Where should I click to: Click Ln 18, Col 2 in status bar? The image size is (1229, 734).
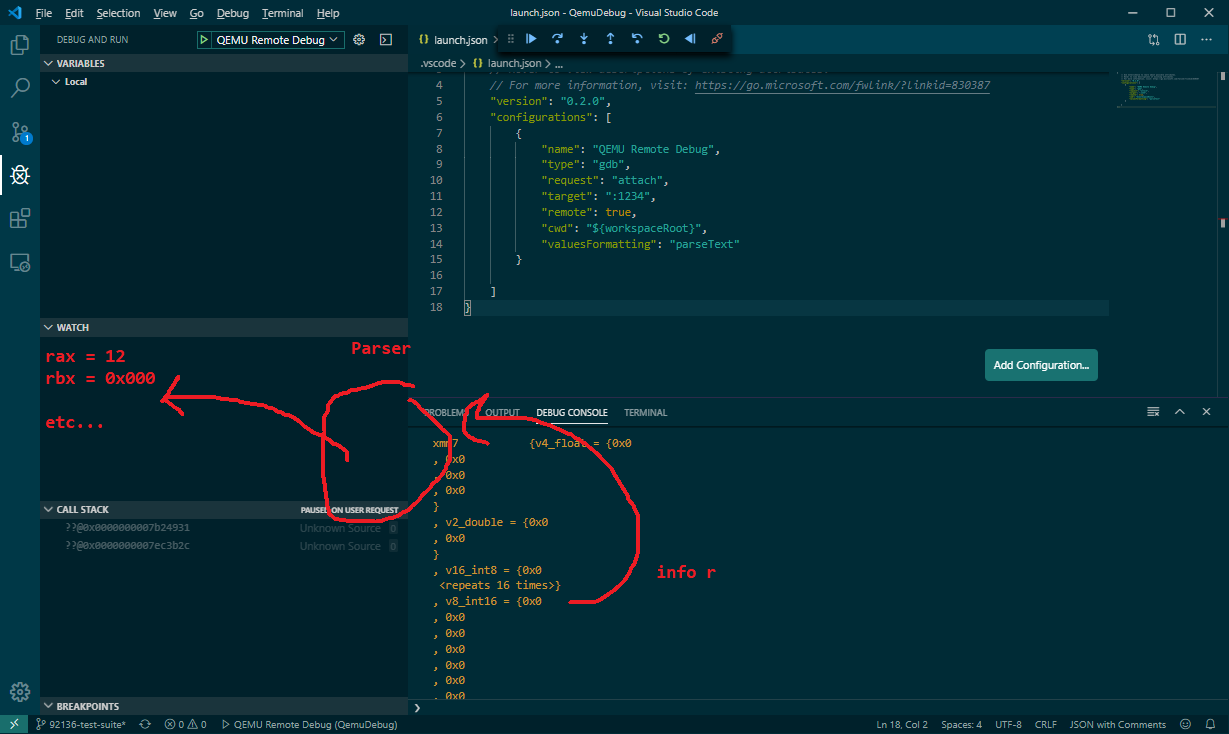[x=902, y=724]
